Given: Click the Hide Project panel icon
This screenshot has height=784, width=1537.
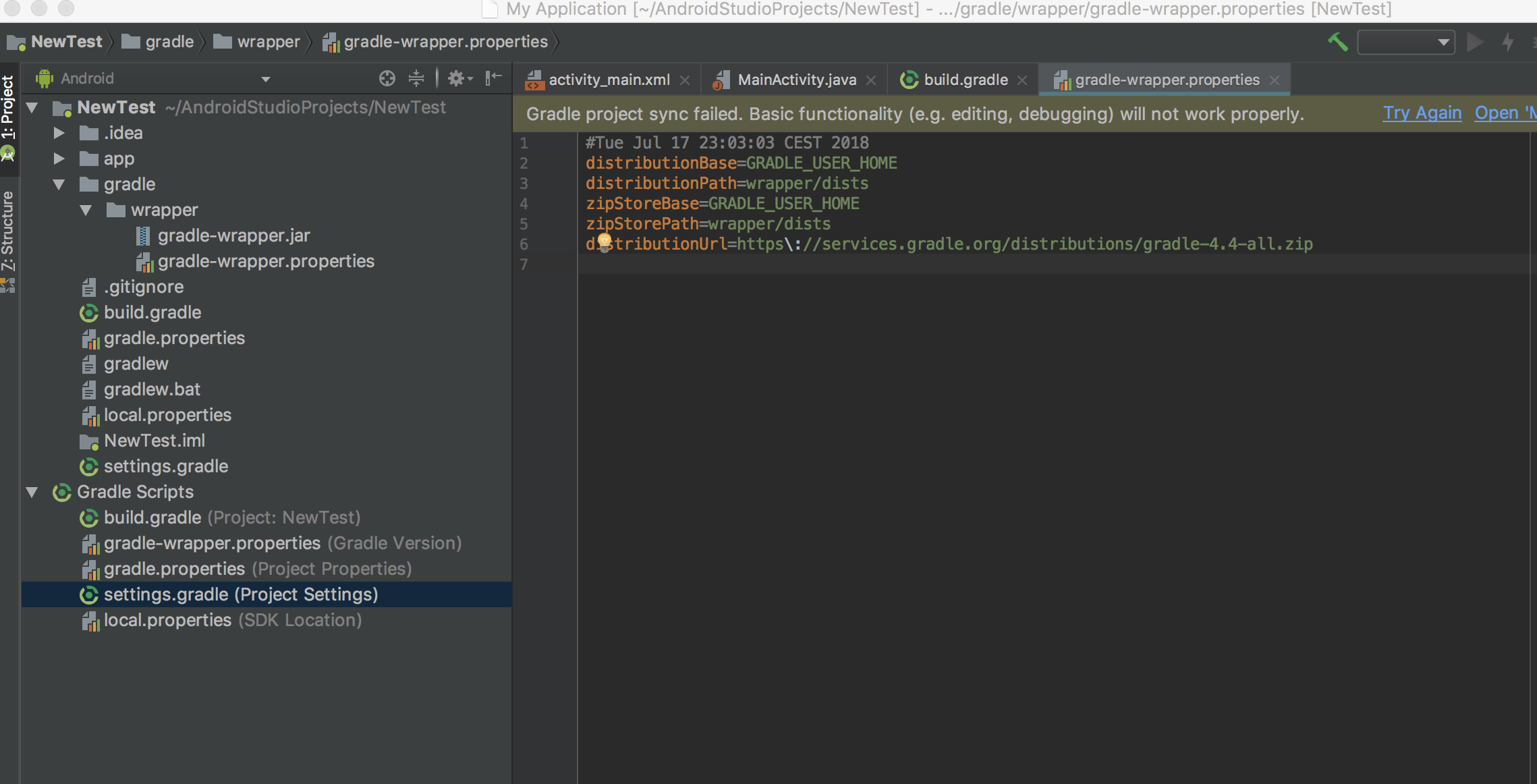Looking at the screenshot, I should (494, 78).
